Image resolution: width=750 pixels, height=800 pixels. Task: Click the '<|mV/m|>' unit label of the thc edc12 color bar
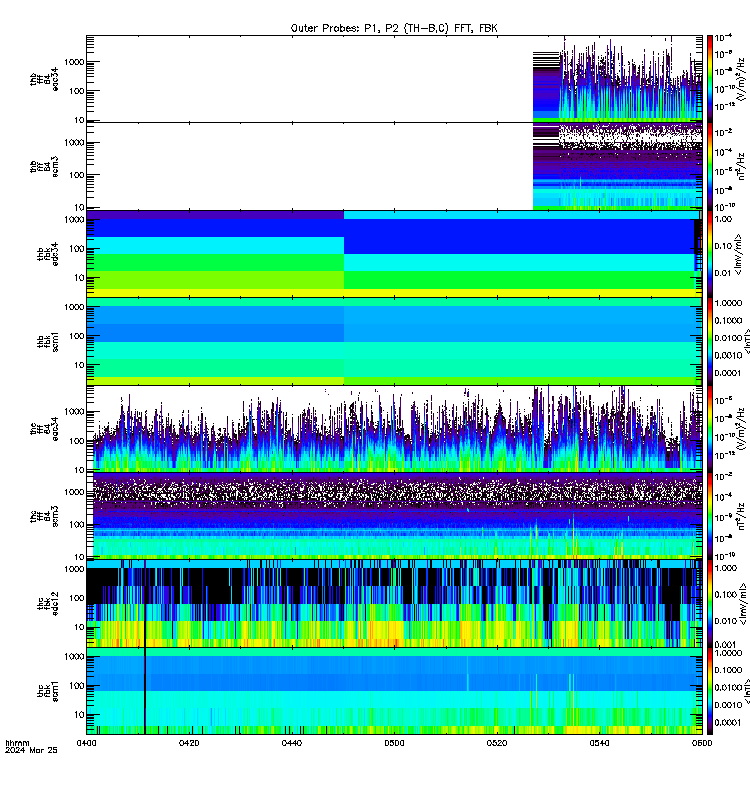(x=742, y=604)
